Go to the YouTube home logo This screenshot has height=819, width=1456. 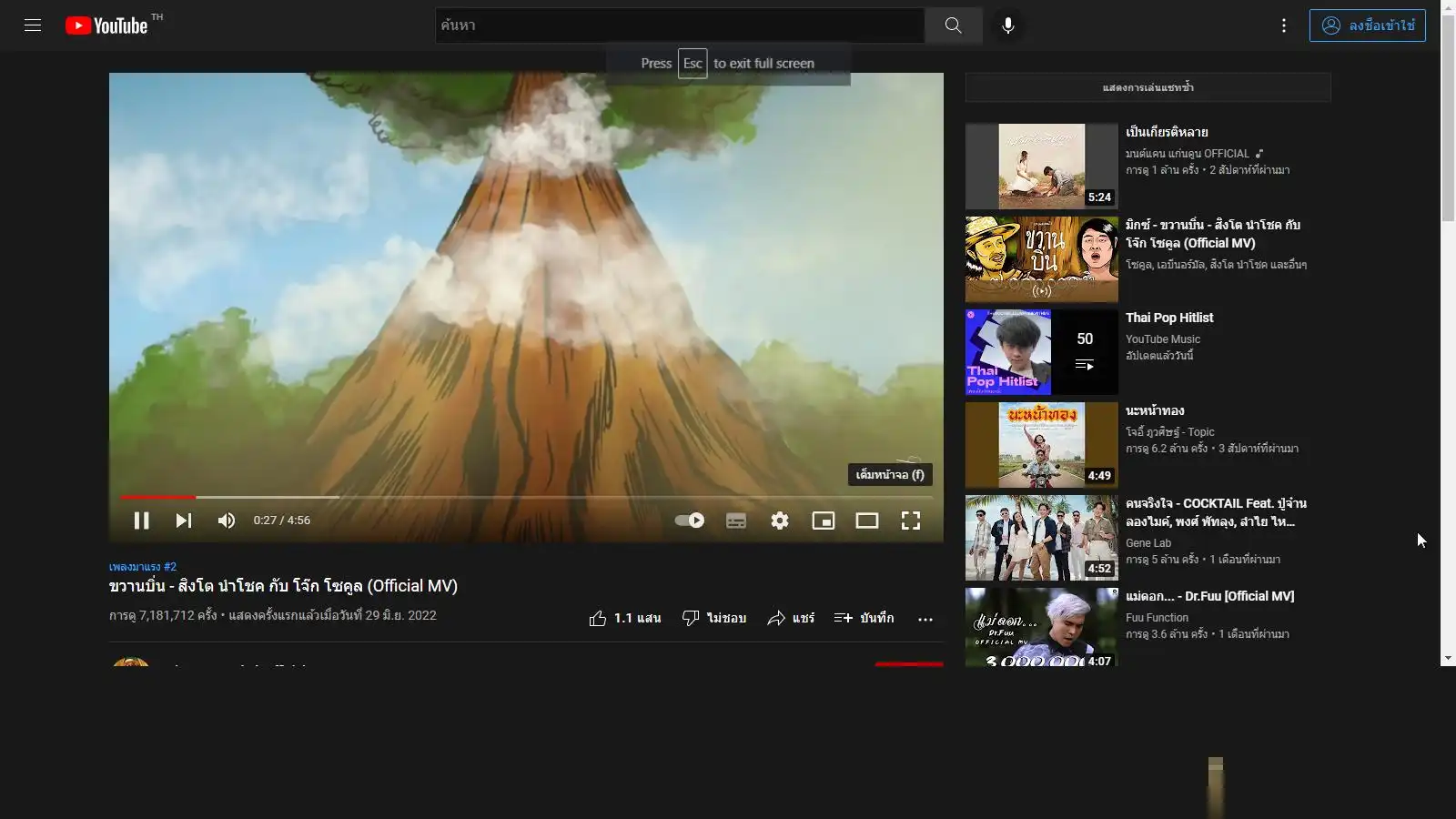[x=106, y=25]
